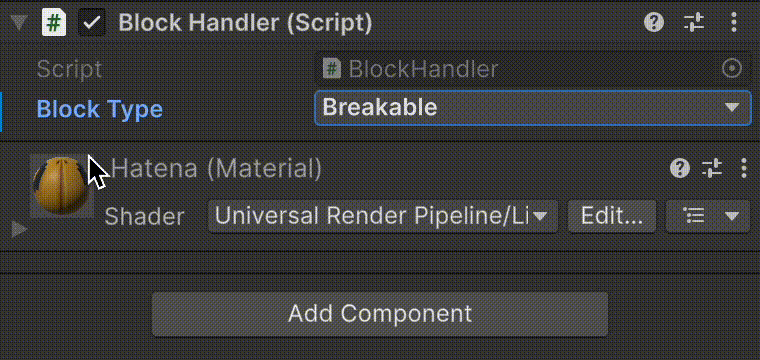Open the Universal Render Pipeline shader dropdown
The width and height of the screenshot is (760, 360).
tap(383, 216)
